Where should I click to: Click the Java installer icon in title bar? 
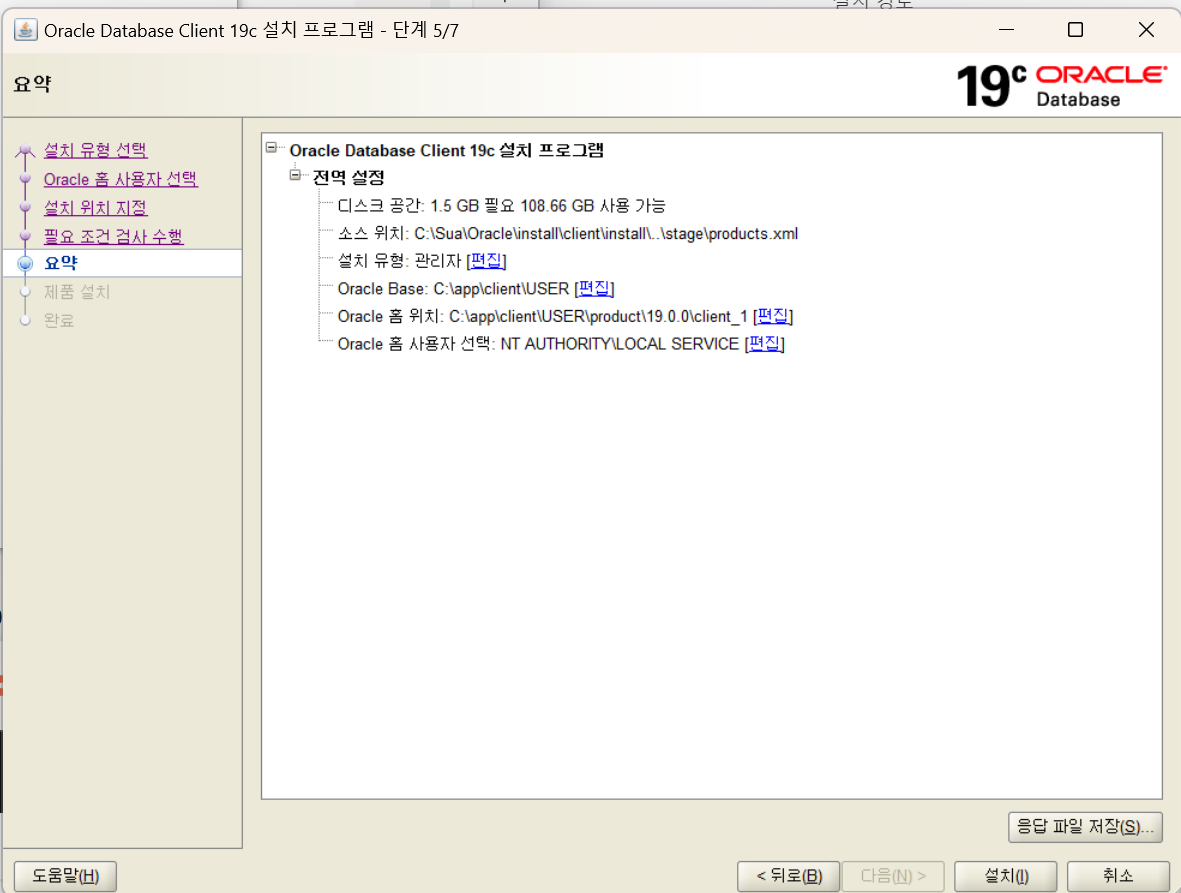pos(26,30)
